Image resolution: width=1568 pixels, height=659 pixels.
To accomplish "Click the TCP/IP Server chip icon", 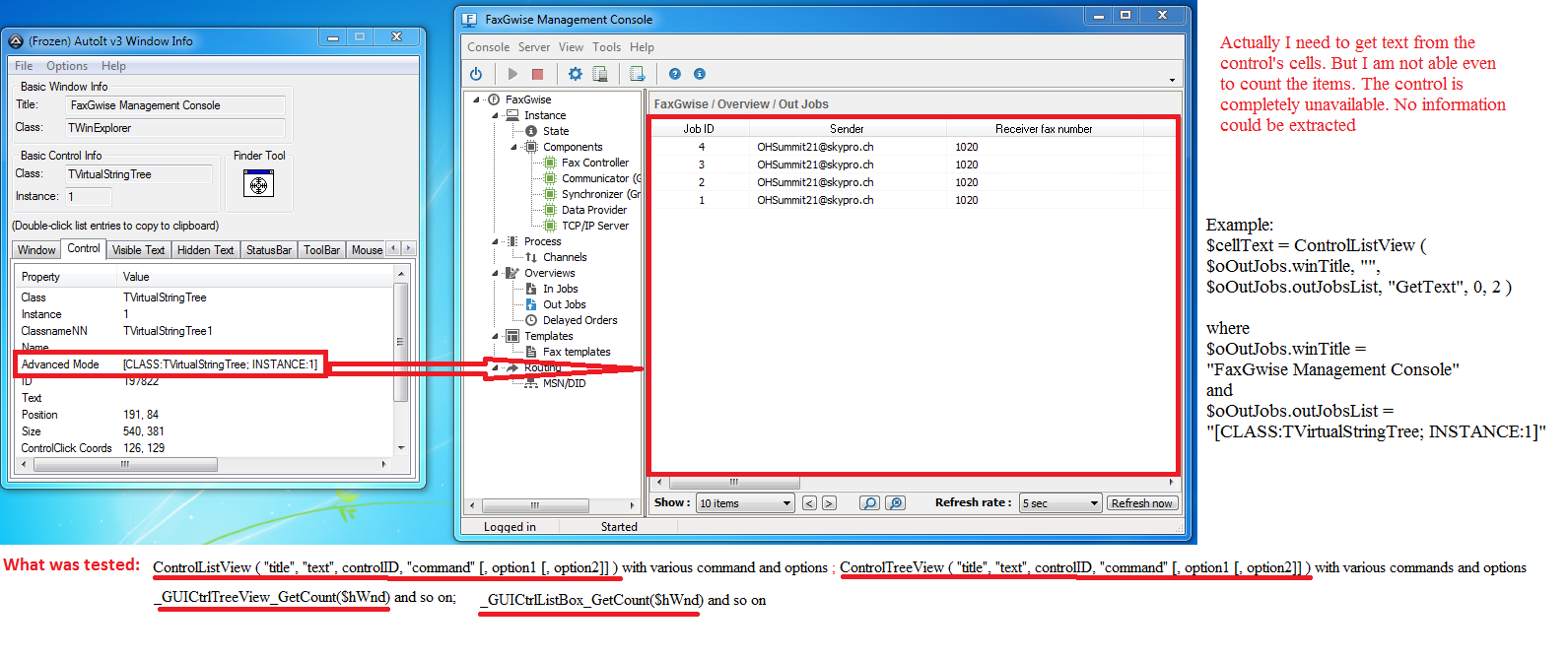I will point(551,226).
